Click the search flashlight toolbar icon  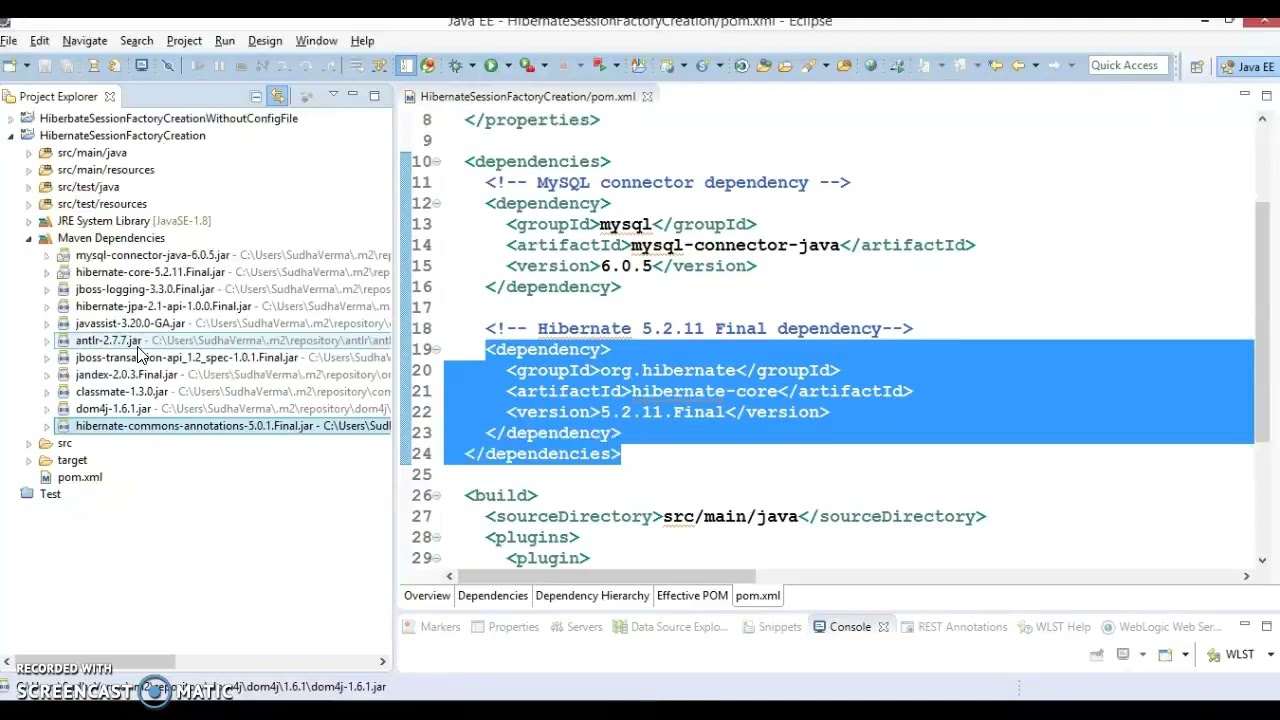pyautogui.click(x=810, y=66)
